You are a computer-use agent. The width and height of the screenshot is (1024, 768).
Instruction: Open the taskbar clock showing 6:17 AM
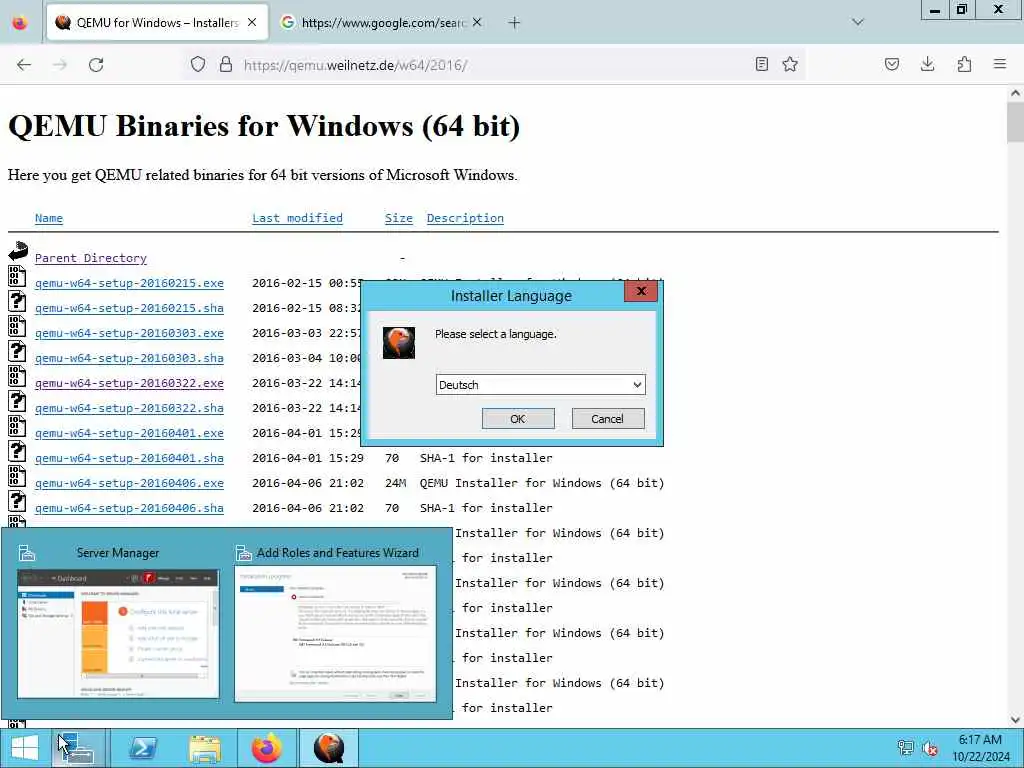coord(980,748)
